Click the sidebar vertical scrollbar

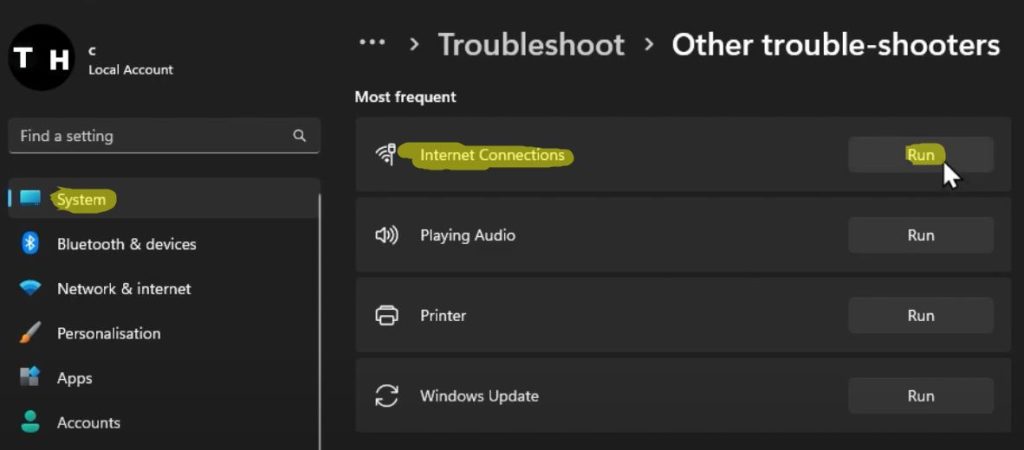(x=319, y=320)
